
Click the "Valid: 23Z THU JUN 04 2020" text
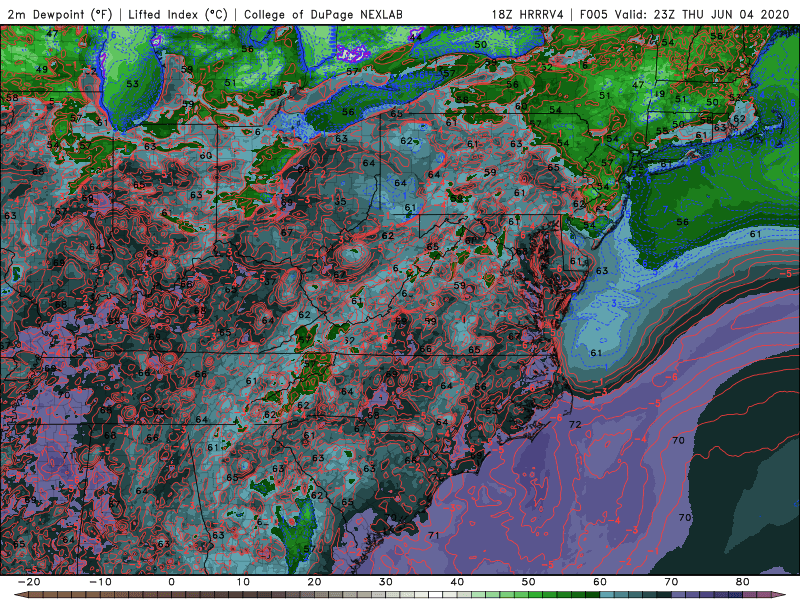(x=702, y=15)
